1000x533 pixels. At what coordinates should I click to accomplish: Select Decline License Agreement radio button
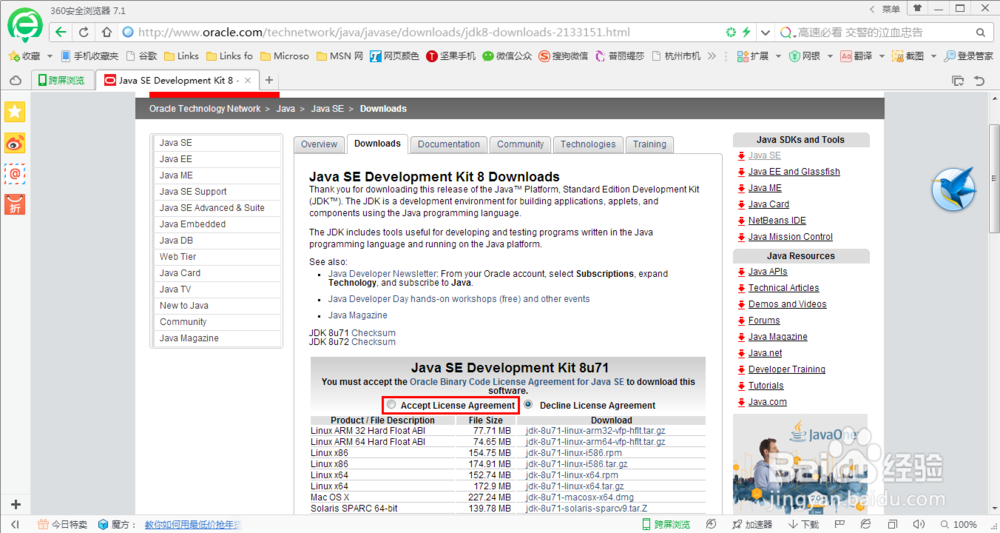pos(529,404)
